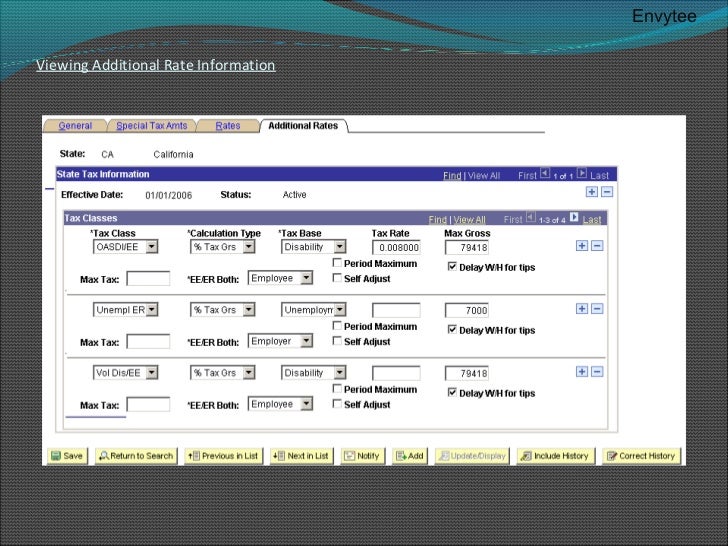Click the Add button
The width and height of the screenshot is (728, 546).
[410, 456]
